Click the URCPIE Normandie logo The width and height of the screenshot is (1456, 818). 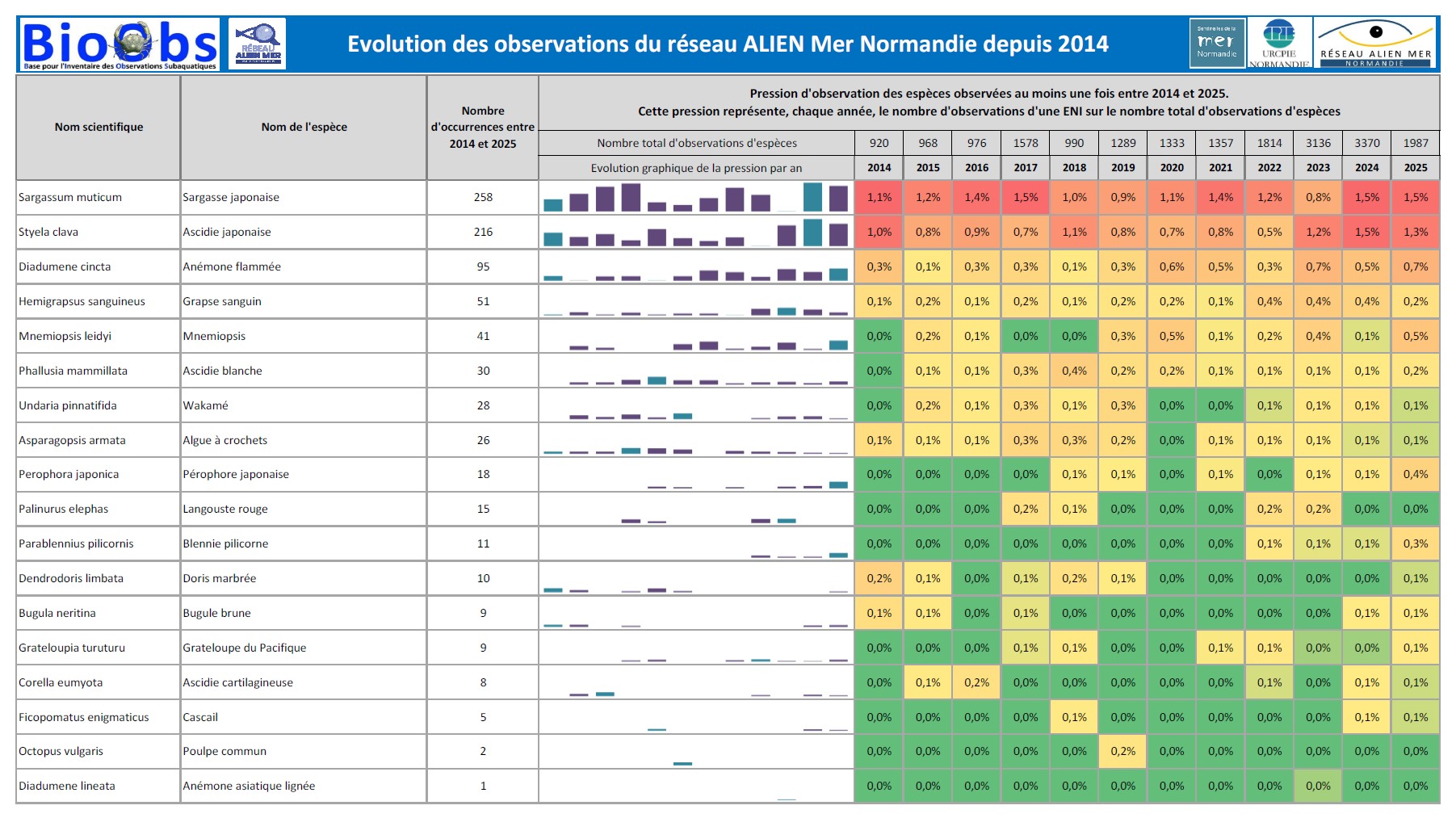click(x=1278, y=44)
